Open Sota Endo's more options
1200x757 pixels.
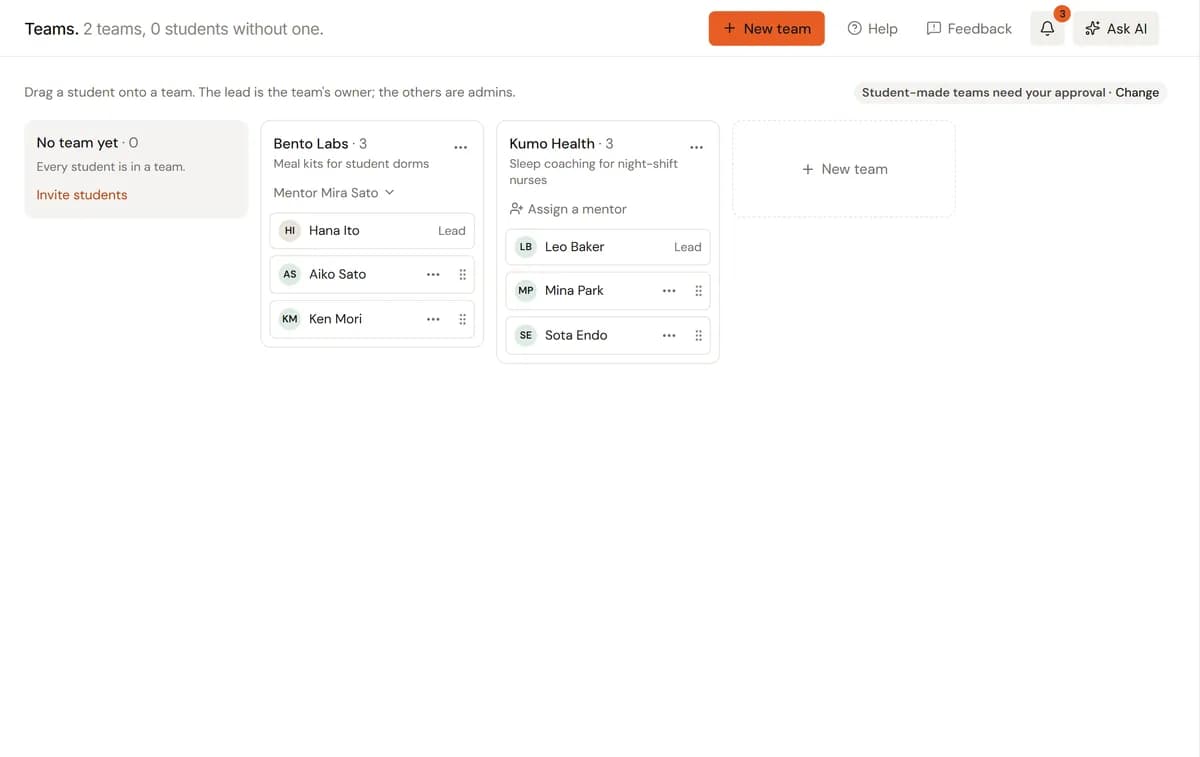669,335
